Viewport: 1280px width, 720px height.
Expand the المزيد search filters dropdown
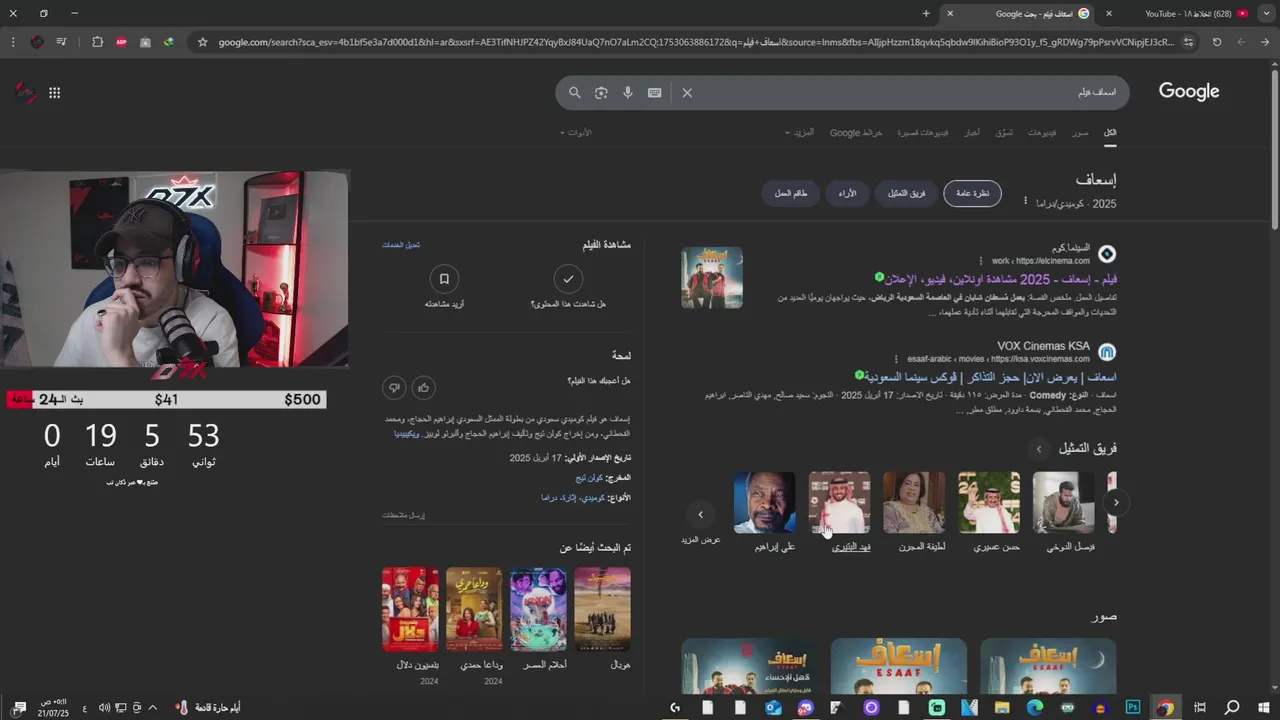800,132
